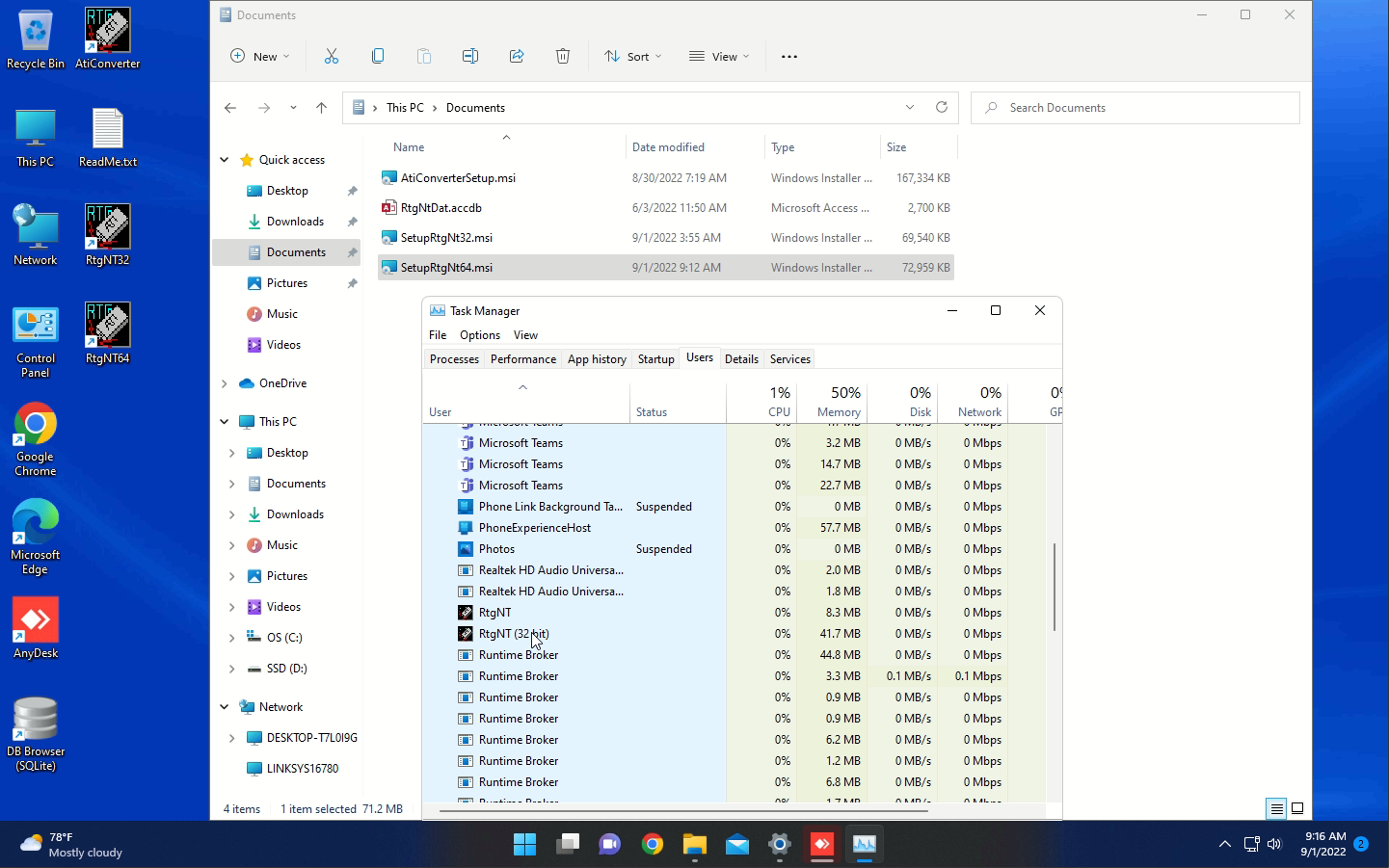Screen dimensions: 1389x868
Task: Click the AnyDesk icon in the taskbar
Action: click(x=822, y=845)
